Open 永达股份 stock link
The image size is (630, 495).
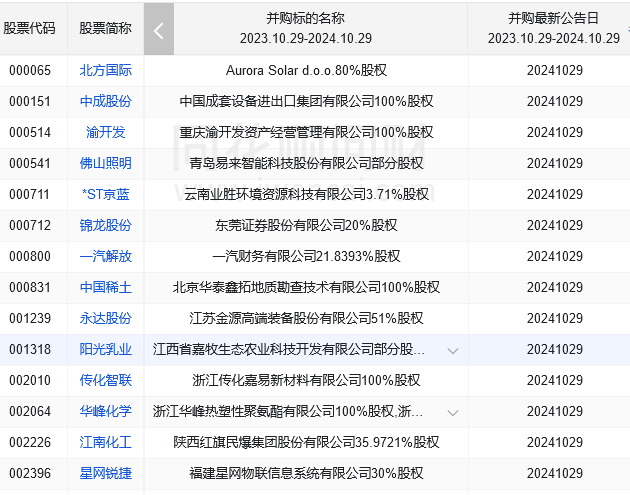[x=106, y=319]
